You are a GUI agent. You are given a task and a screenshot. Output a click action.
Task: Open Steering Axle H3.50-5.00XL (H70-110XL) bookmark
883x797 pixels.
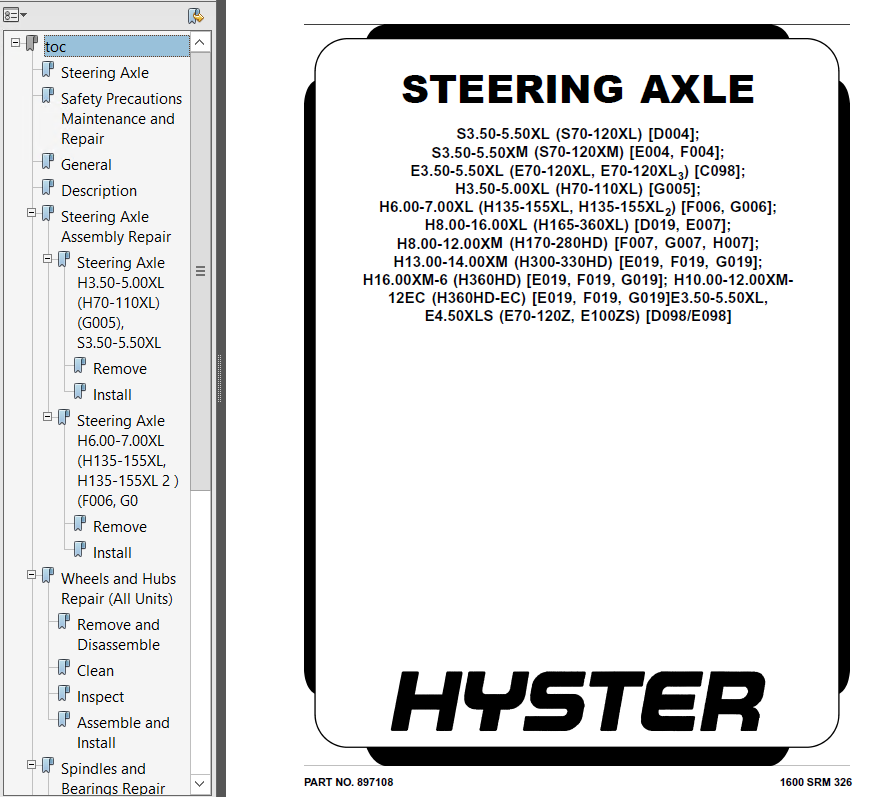[x=121, y=302]
